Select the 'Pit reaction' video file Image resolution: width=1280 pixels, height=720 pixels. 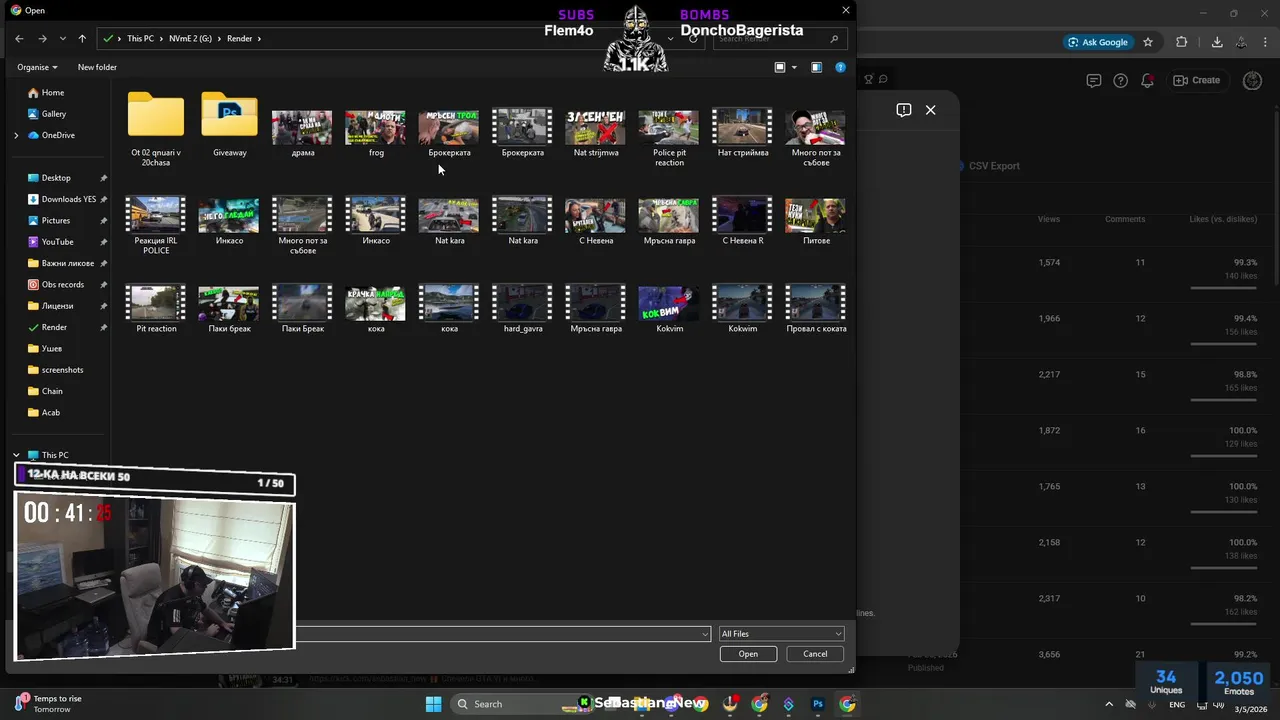pyautogui.click(x=156, y=309)
